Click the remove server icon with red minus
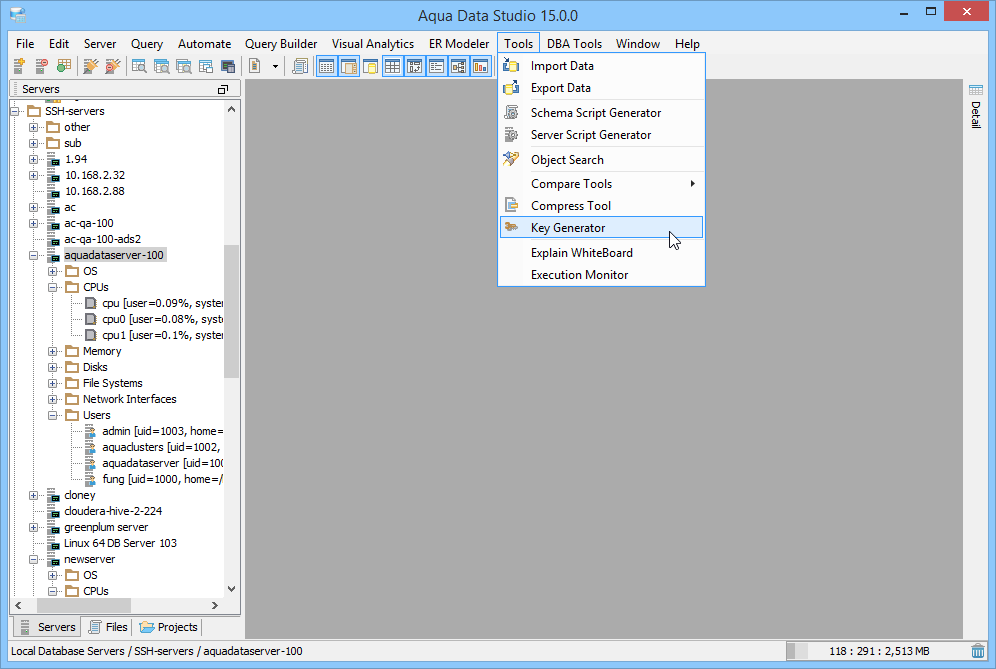Screen dimensions: 996x669 pos(41,65)
